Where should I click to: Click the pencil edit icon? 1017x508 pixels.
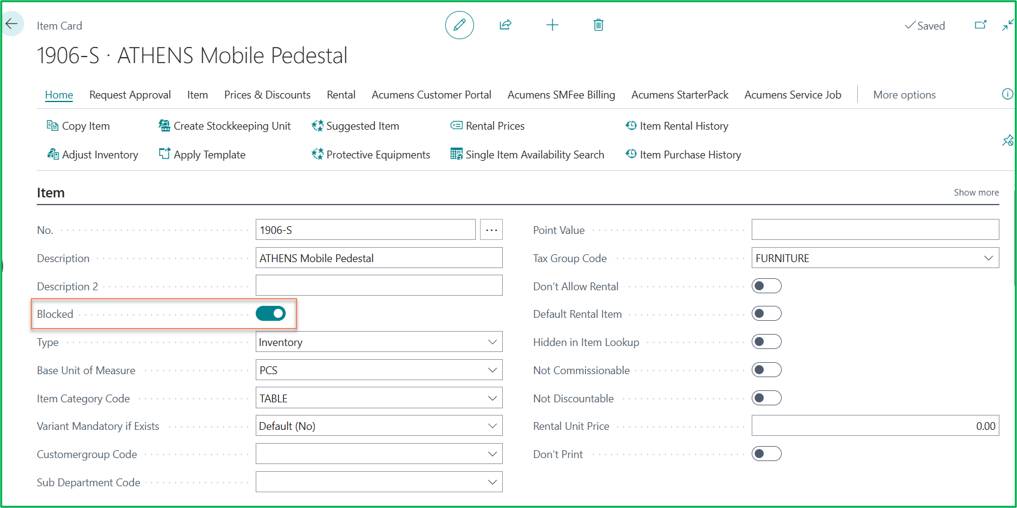click(x=459, y=25)
